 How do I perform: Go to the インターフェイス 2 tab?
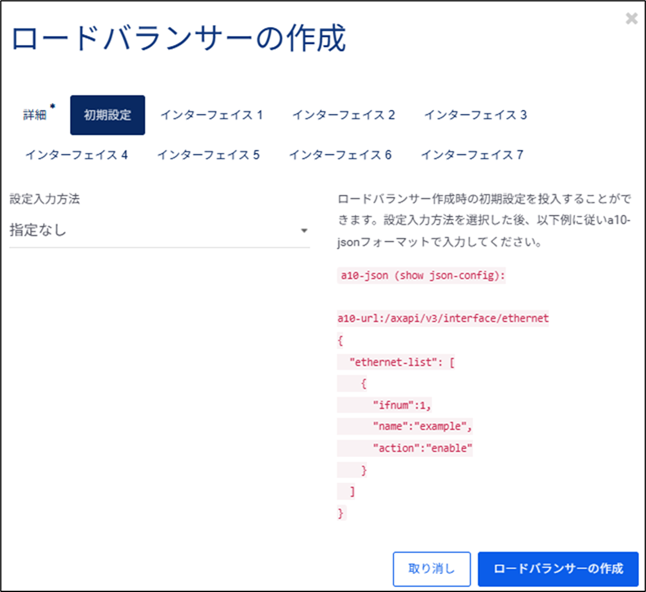tap(343, 115)
